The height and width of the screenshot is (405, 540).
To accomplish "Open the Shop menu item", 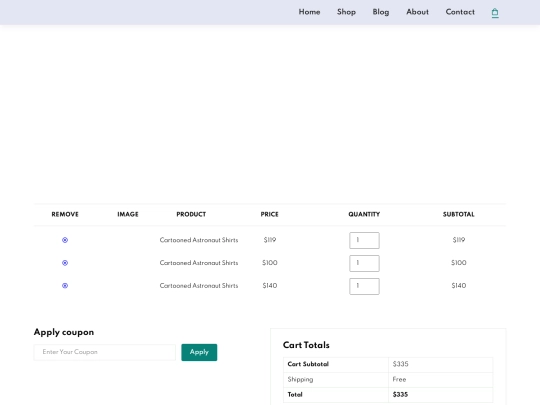I will click(346, 12).
